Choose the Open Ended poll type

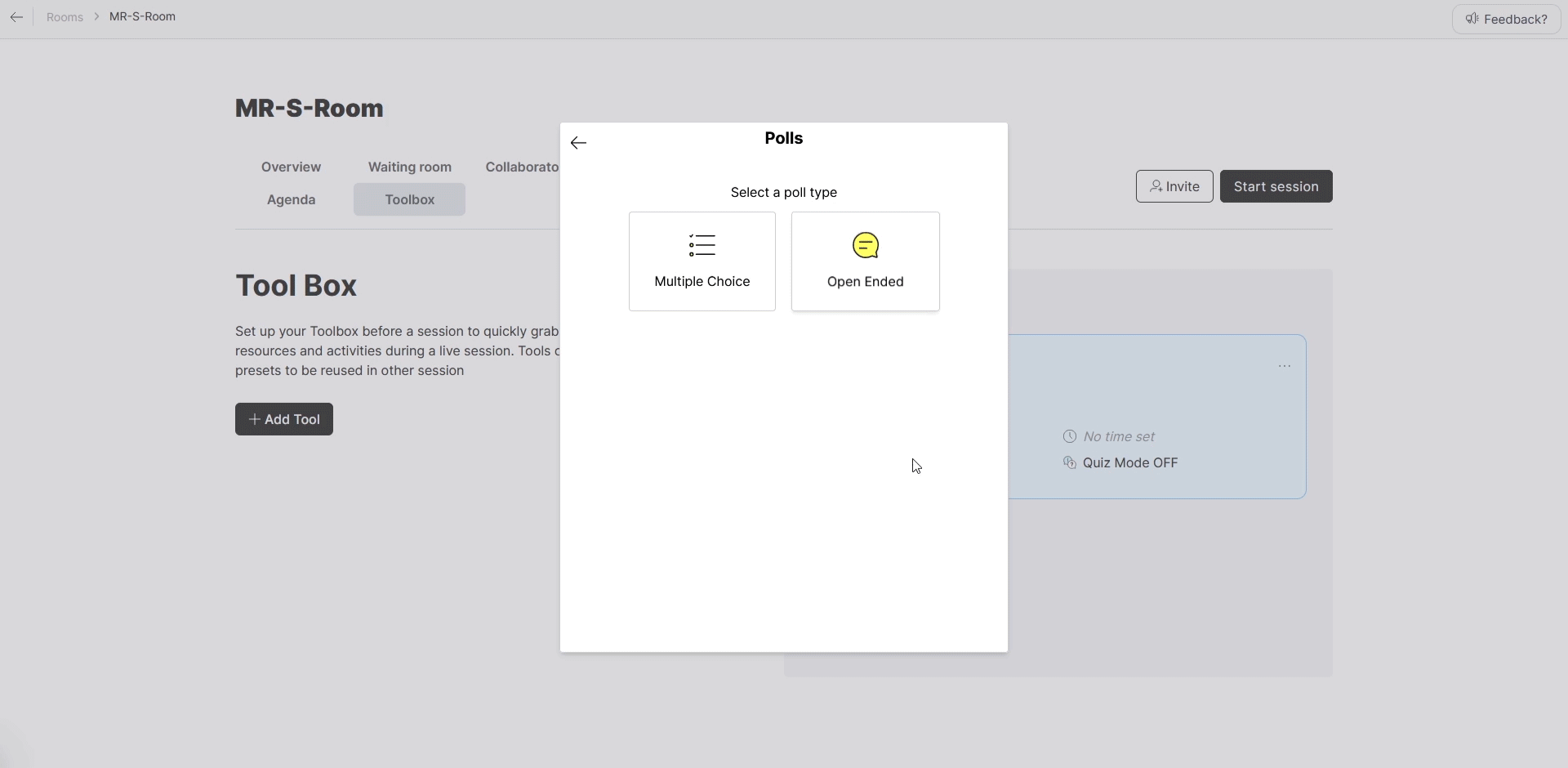pos(866,261)
